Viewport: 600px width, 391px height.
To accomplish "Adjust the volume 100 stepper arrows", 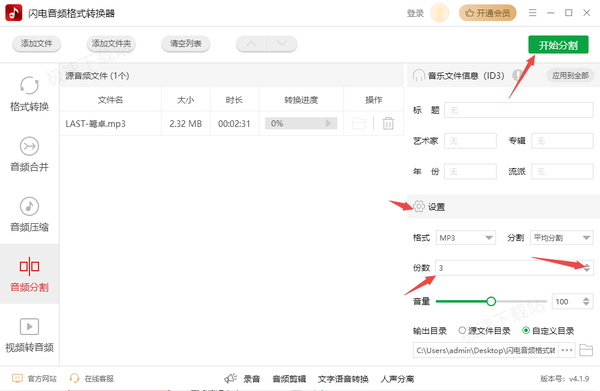I will tap(586, 301).
